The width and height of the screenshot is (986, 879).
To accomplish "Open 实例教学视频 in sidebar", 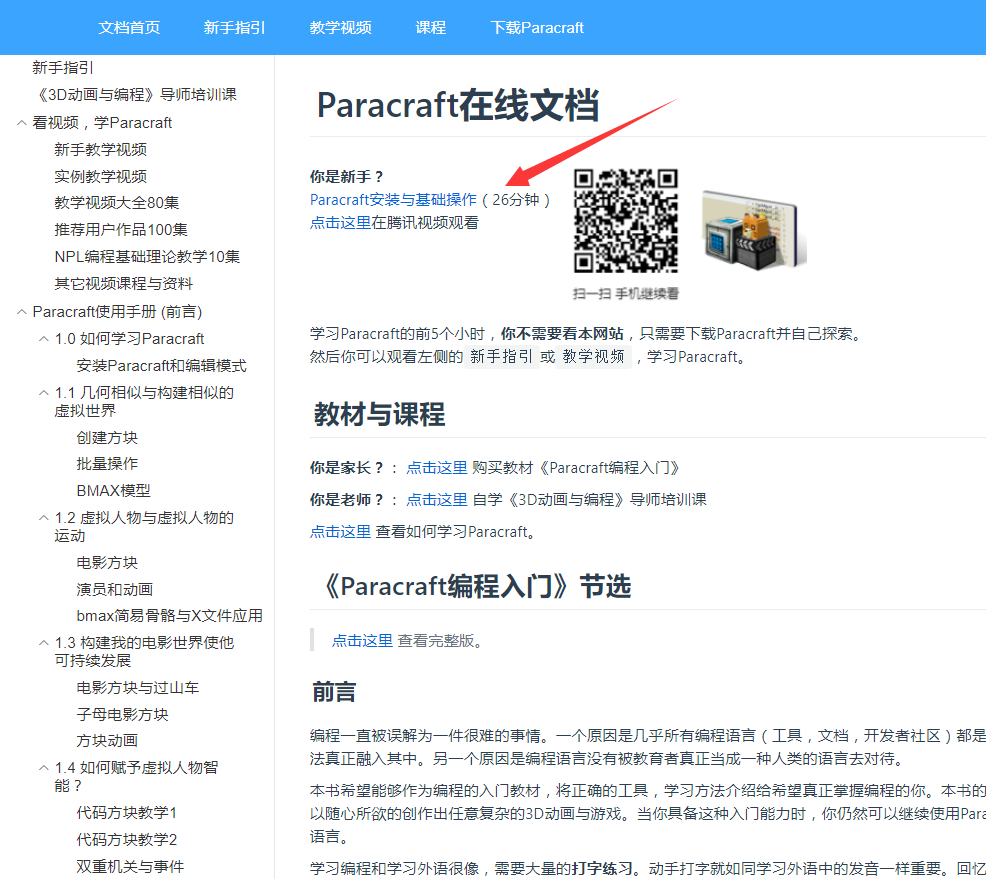I will pyautogui.click(x=101, y=177).
